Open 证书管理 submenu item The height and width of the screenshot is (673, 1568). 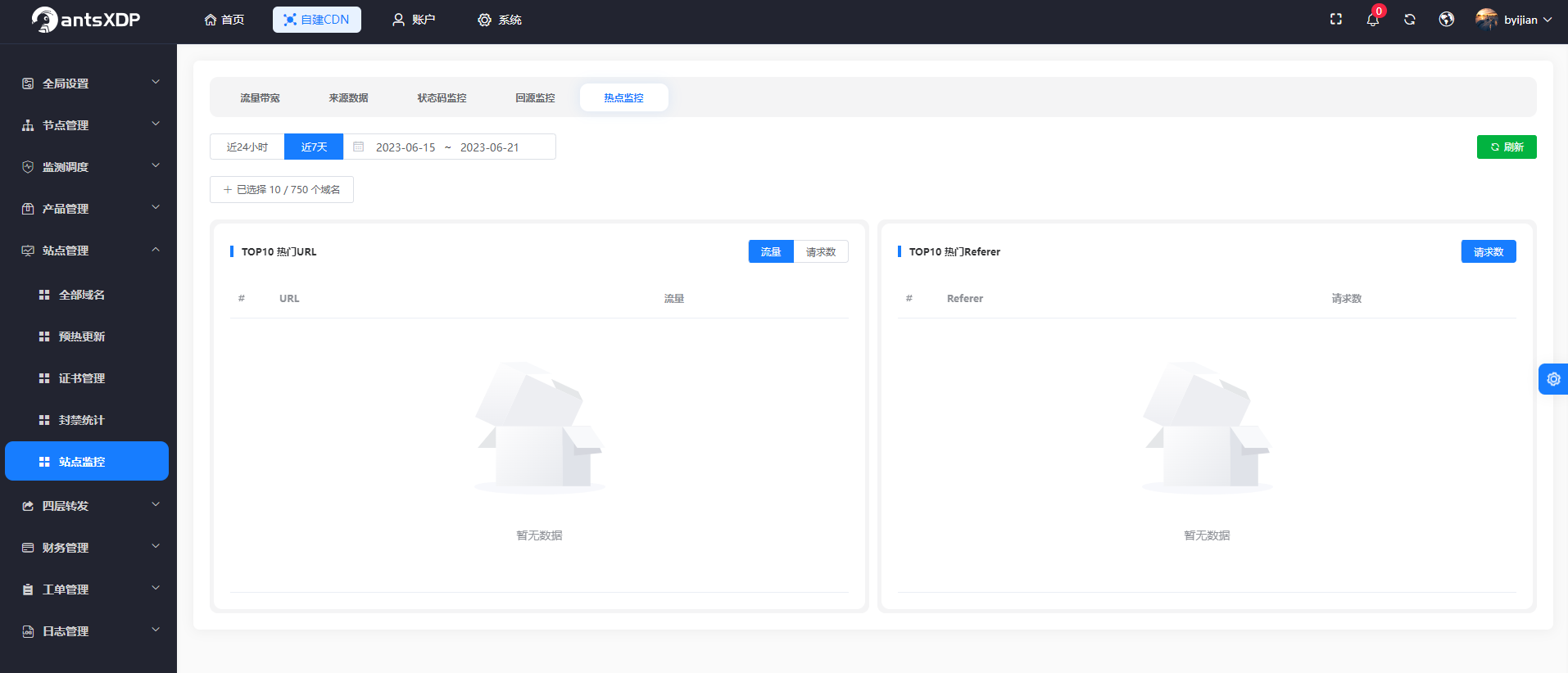click(x=87, y=378)
